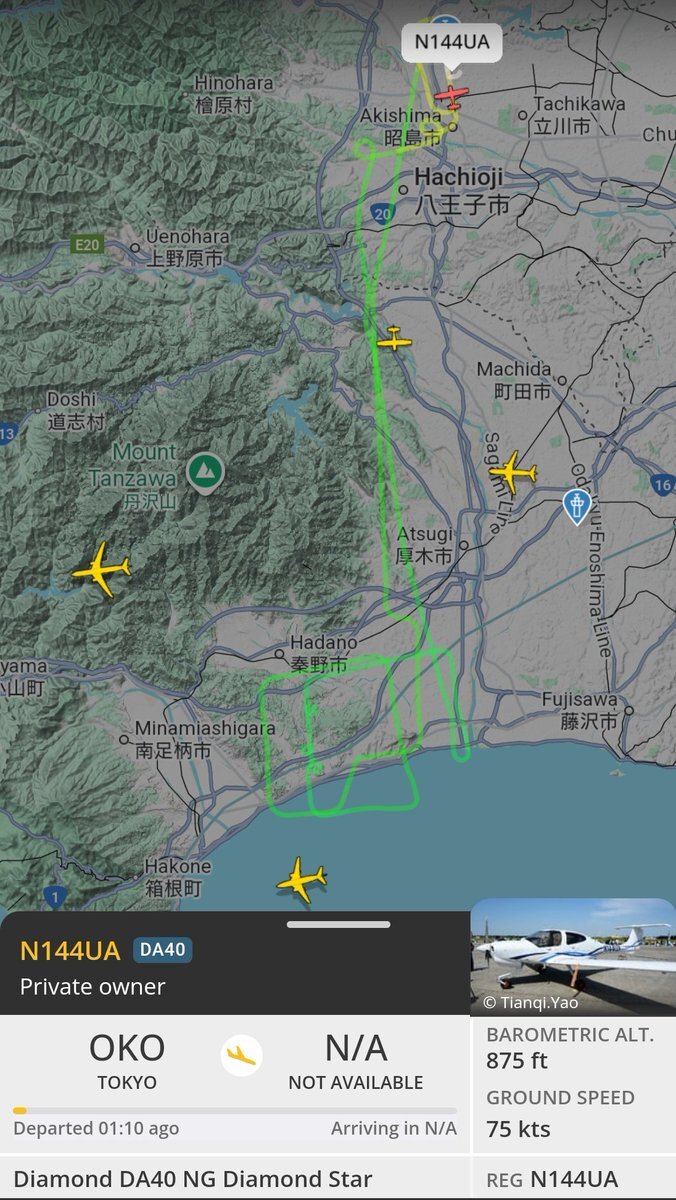Tap the blue airport tower pin marker
The image size is (676, 1200).
click(x=577, y=506)
